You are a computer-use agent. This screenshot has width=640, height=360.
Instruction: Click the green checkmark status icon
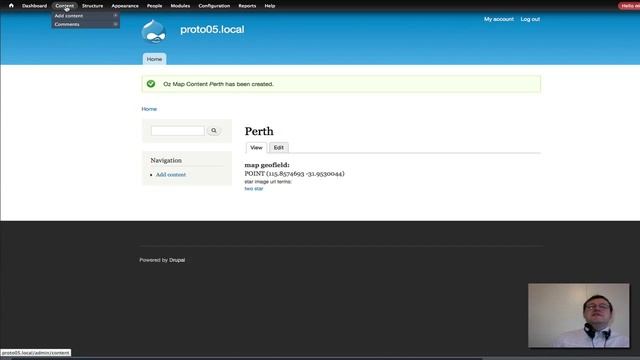click(151, 84)
